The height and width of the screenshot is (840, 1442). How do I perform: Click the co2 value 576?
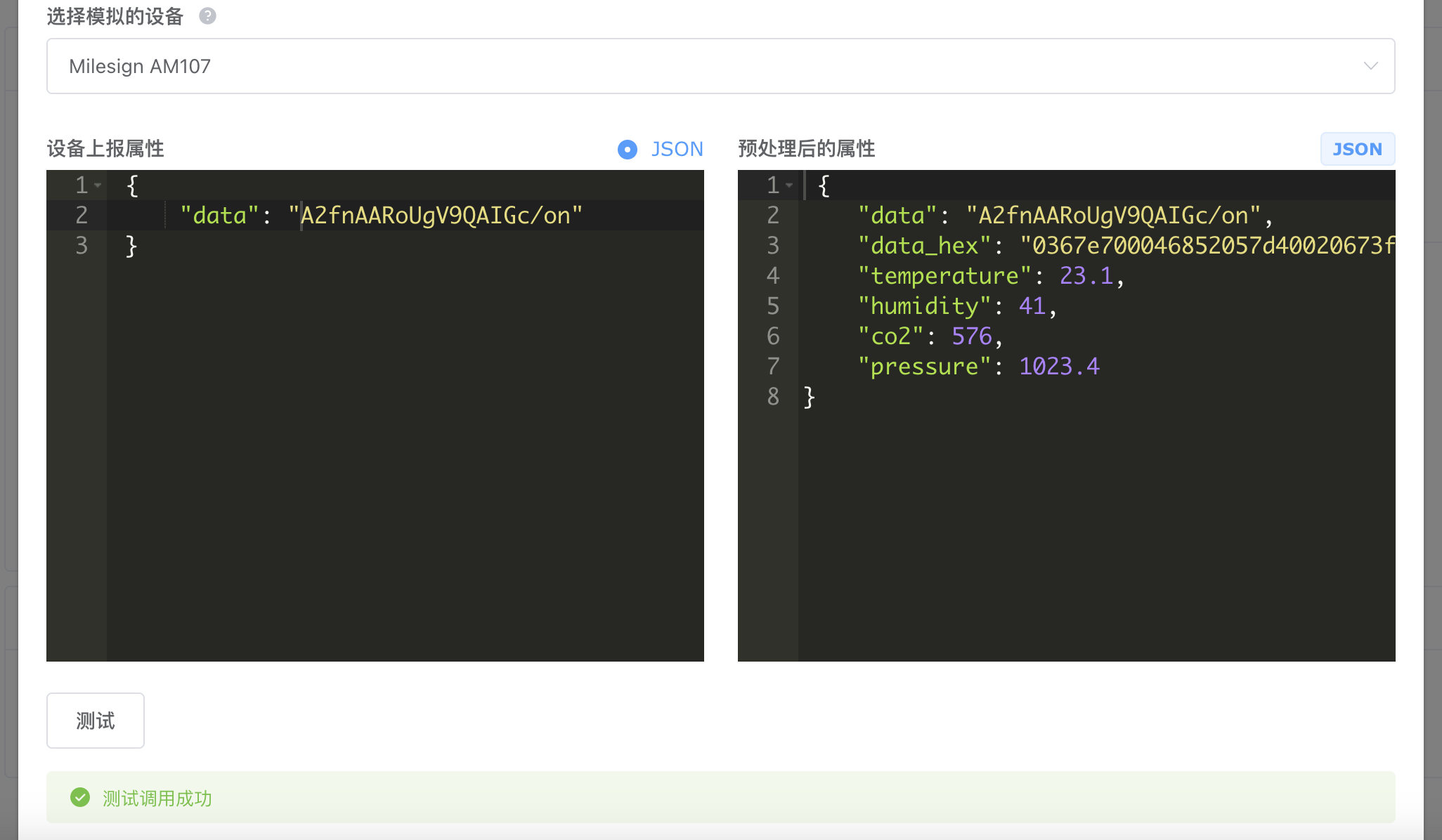(x=972, y=336)
